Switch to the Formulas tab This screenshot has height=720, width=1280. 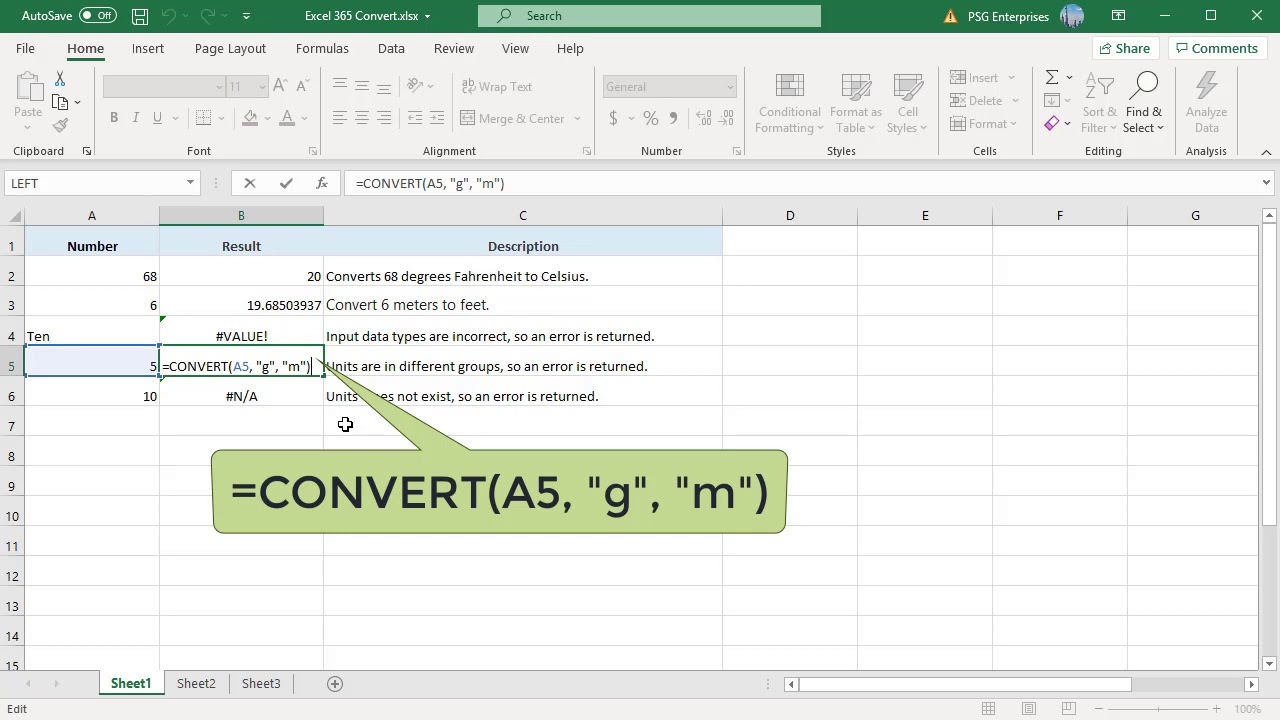tap(322, 48)
